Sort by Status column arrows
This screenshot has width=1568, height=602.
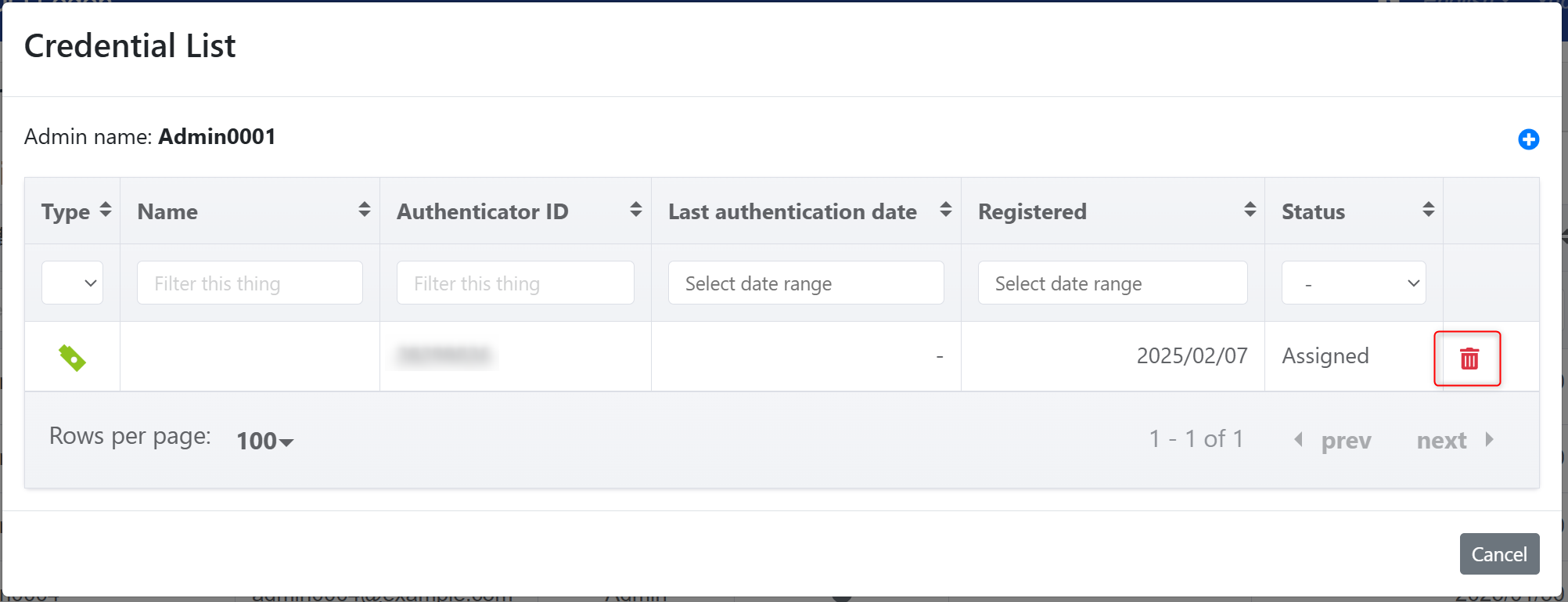click(x=1429, y=210)
